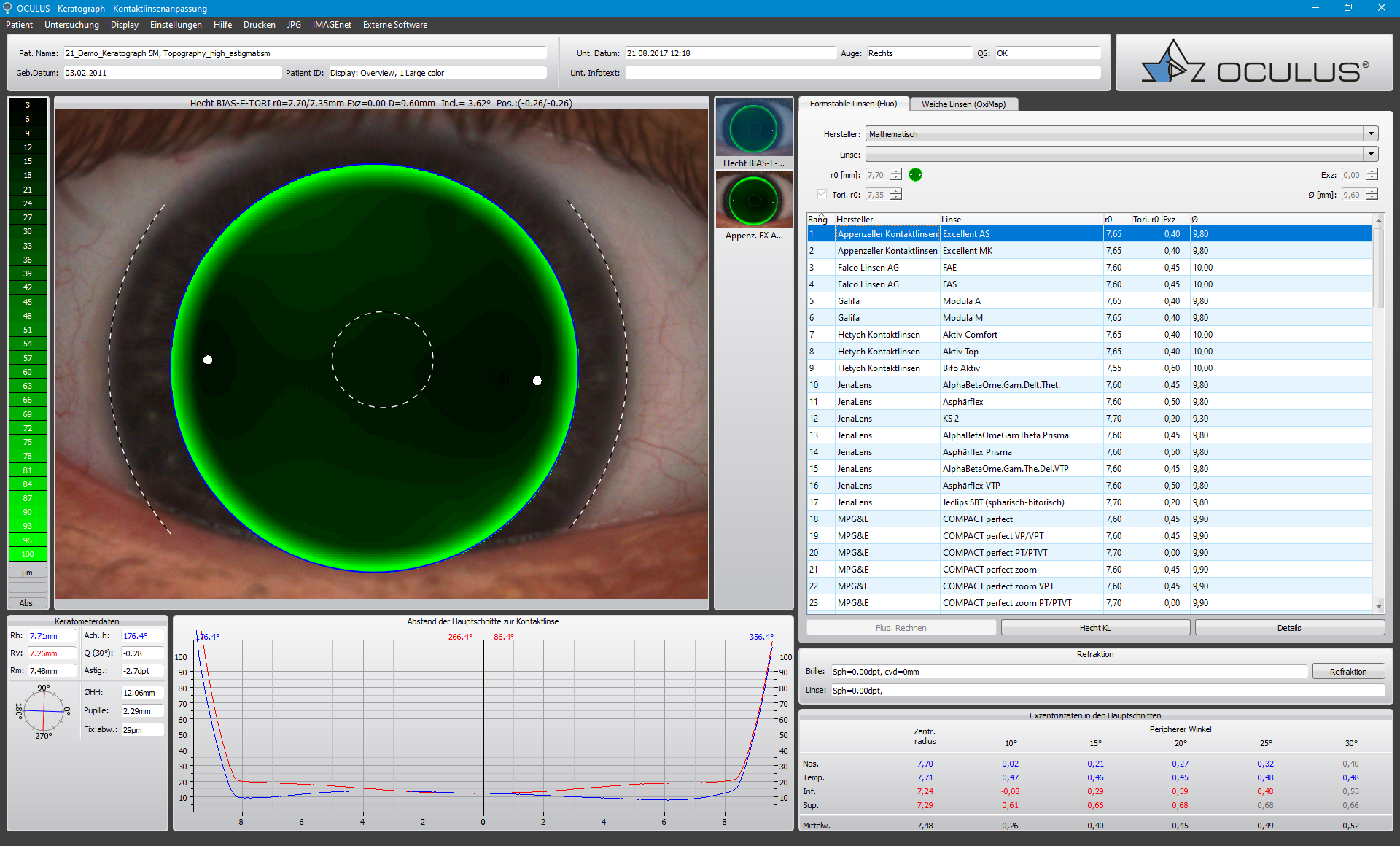This screenshot has height=846, width=1400.
Task: Select the Hecht BIAS-F thumbnail
Action: pyautogui.click(x=754, y=133)
